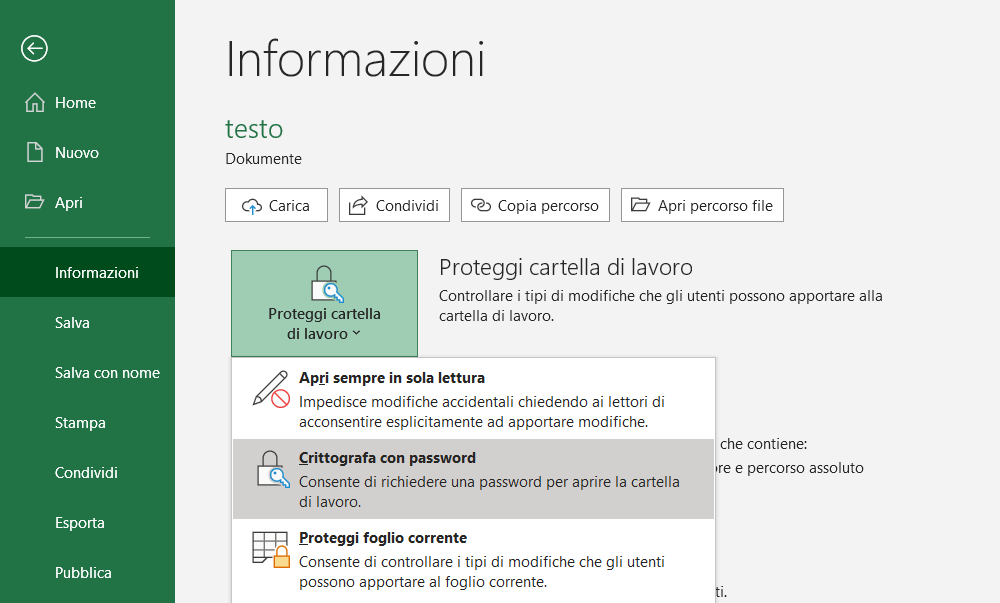Expand the Proteggi cartella di lavoro dropdown
This screenshot has height=603, width=1000.
click(325, 303)
